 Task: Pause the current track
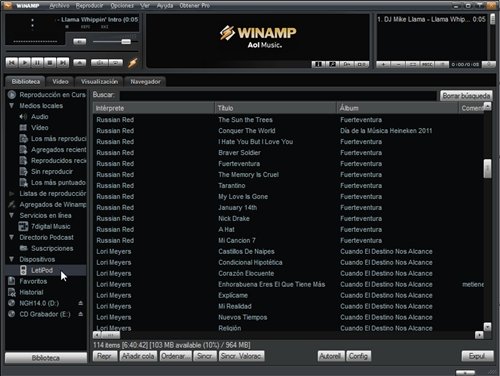coord(37,62)
